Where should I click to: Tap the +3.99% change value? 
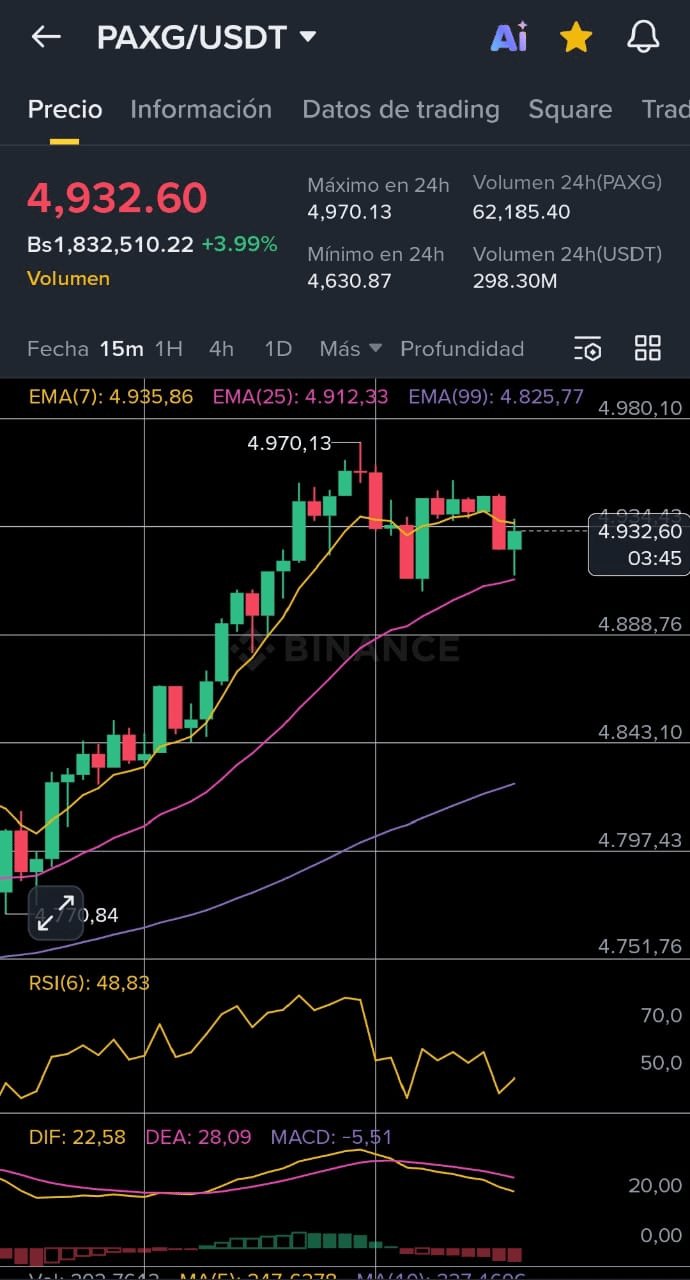pyautogui.click(x=239, y=244)
